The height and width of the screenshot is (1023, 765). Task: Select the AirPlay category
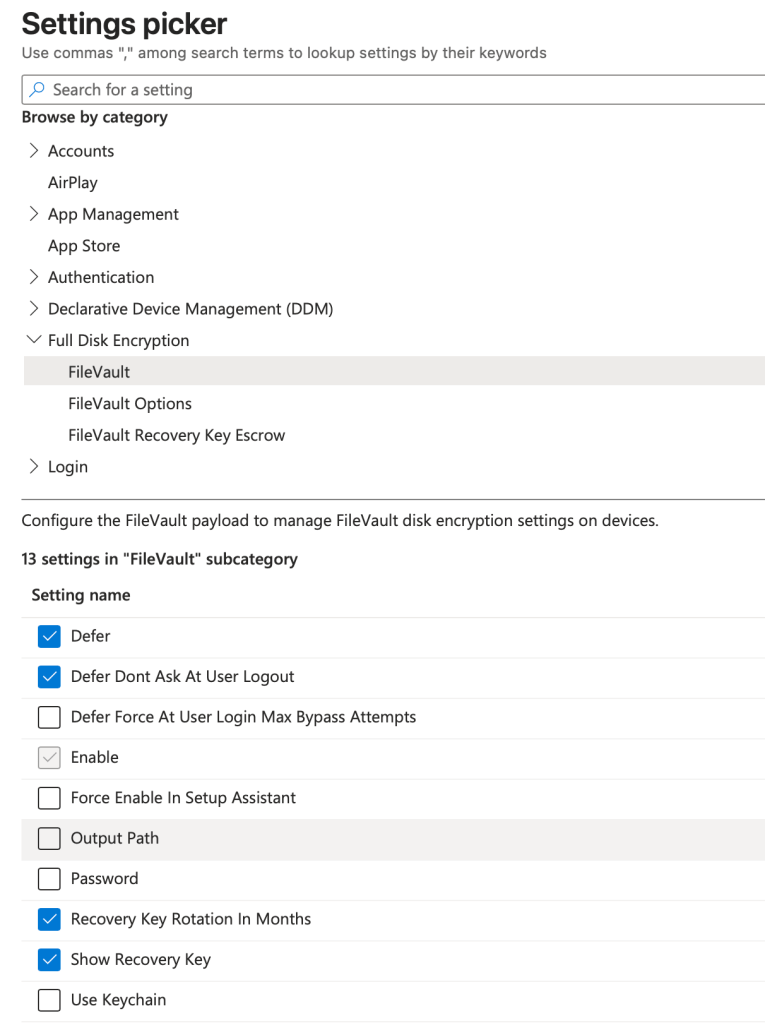(x=73, y=183)
